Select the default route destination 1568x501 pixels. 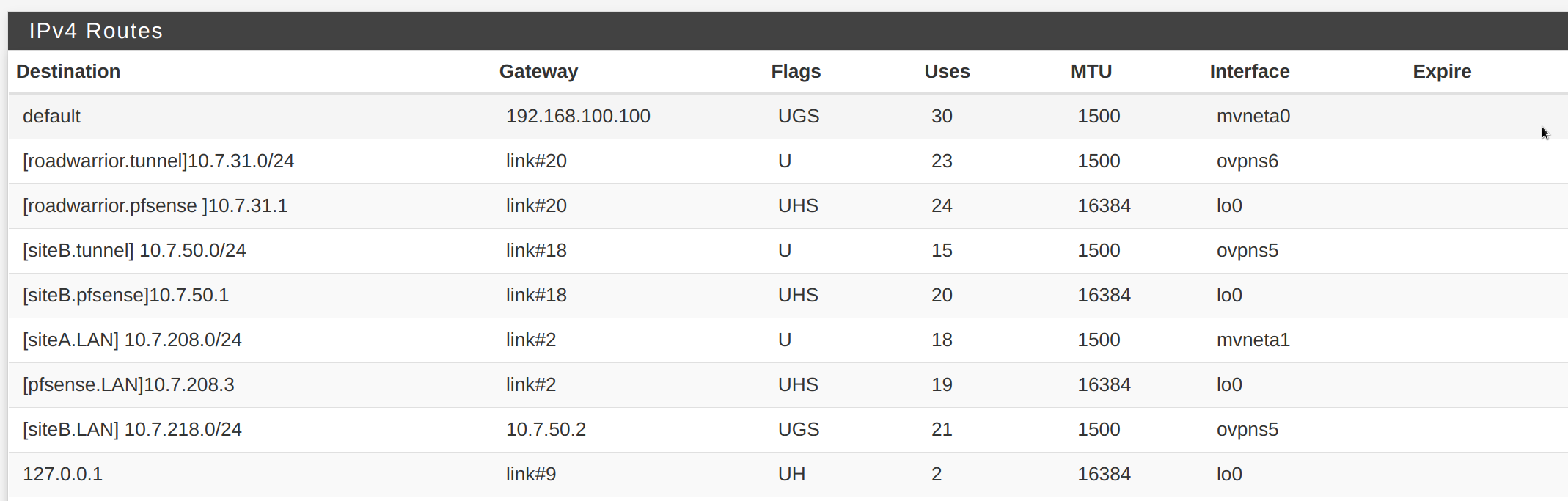51,116
